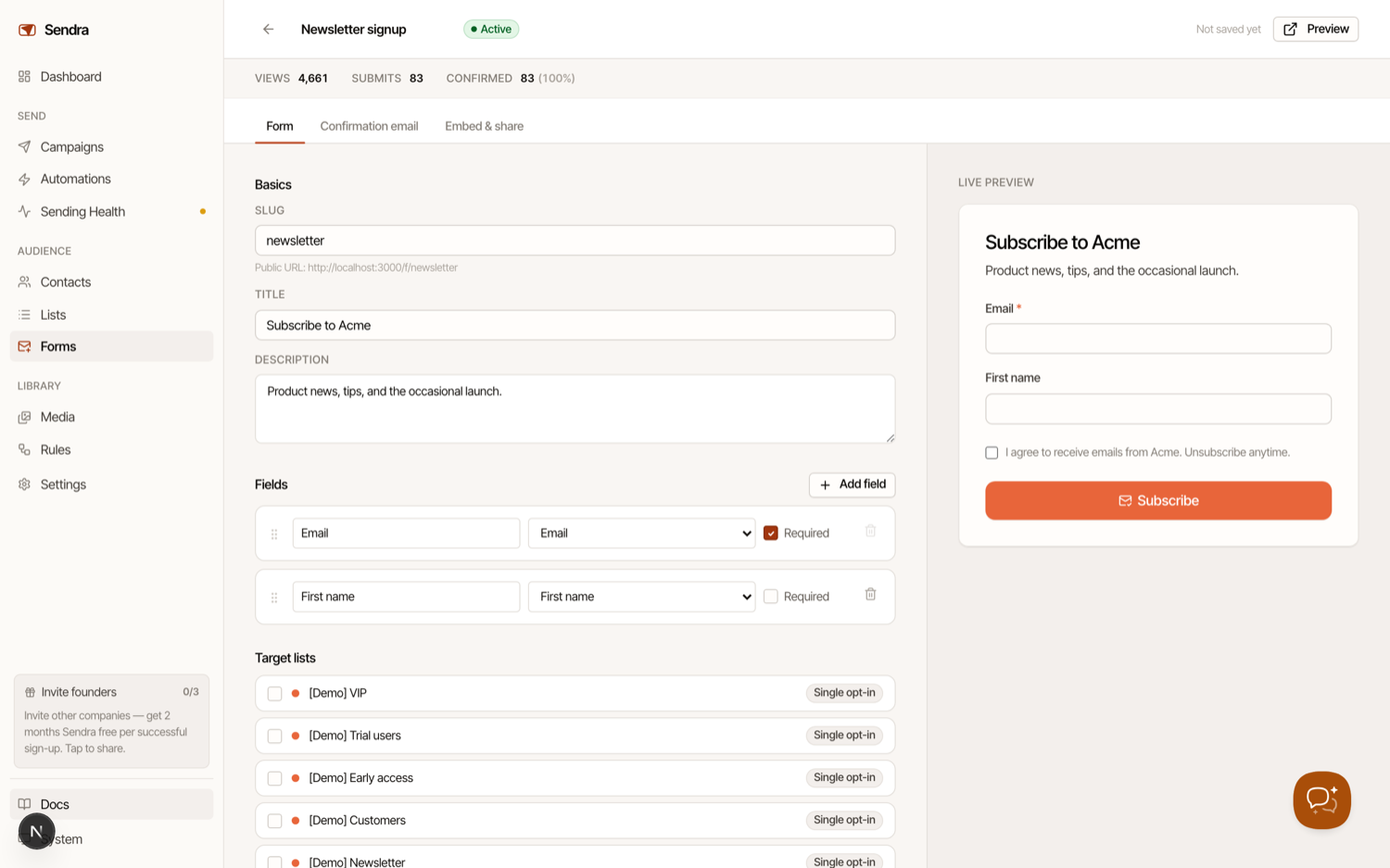Screen dimensions: 1390x868
Task: Open Dashboard from the sidebar
Action: pyautogui.click(x=111, y=77)
